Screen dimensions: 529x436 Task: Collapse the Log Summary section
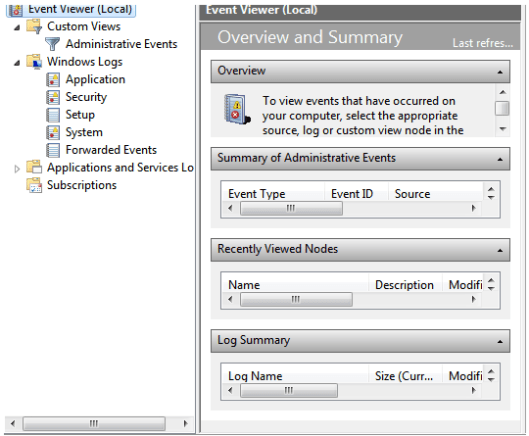point(500,342)
